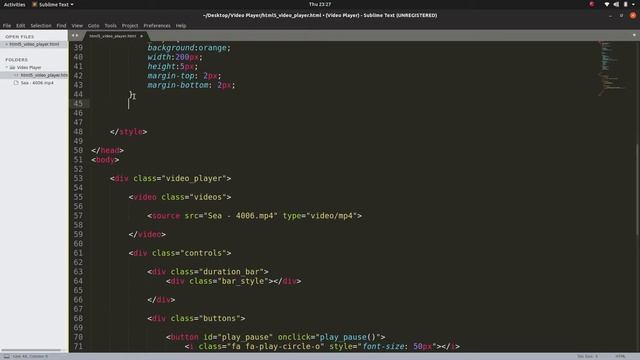This screenshot has width=640, height=360.
Task: Collapse the Video Player folder arrow
Action: (x=7, y=67)
